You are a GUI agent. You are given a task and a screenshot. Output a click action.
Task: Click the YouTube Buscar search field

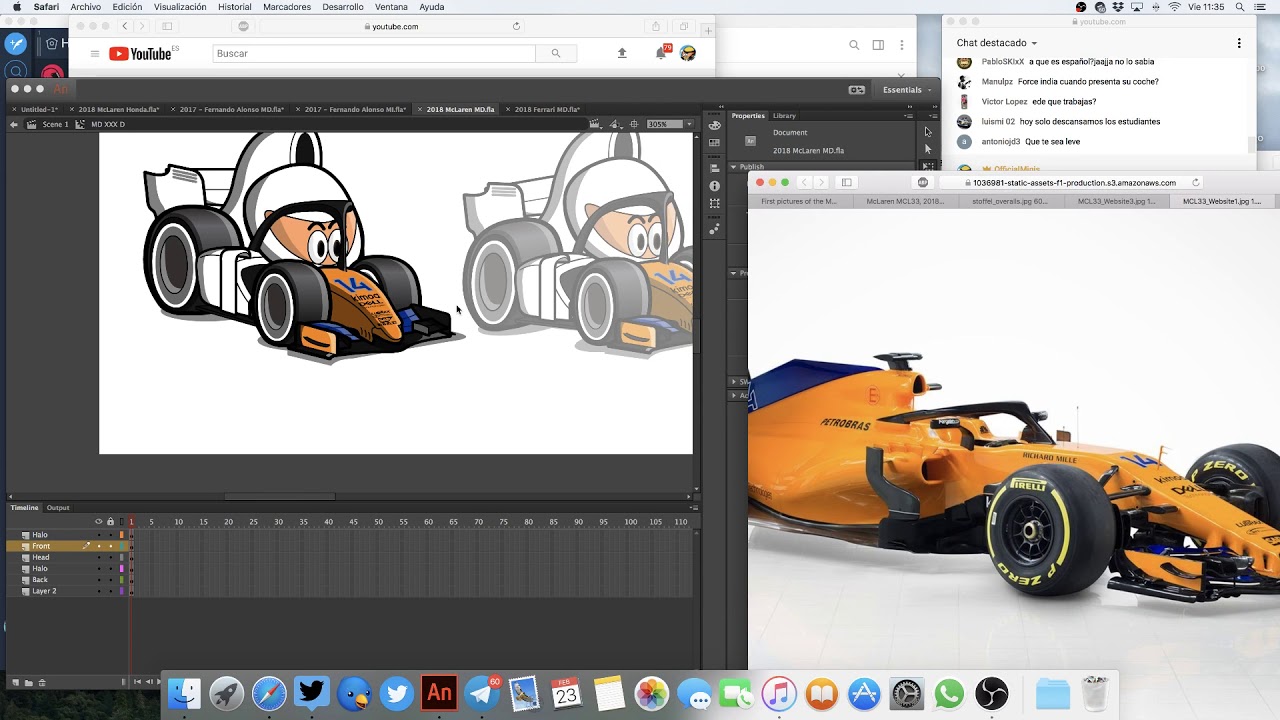(x=374, y=53)
